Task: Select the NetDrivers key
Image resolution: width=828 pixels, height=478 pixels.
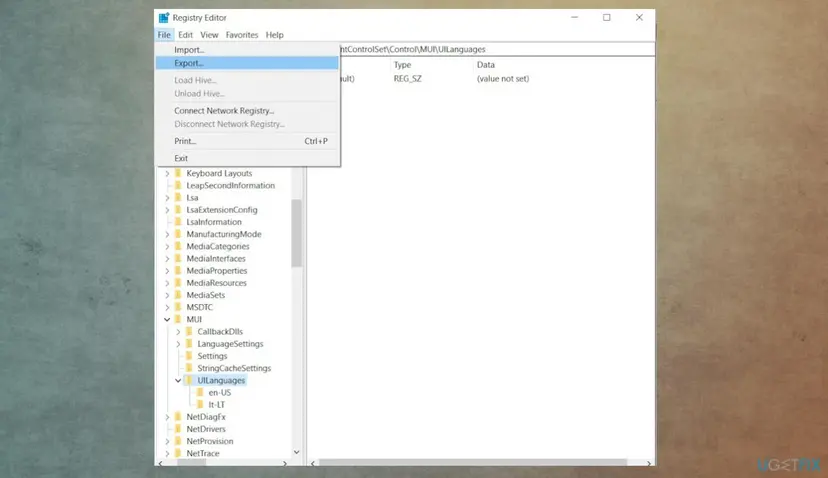Action: 206,429
